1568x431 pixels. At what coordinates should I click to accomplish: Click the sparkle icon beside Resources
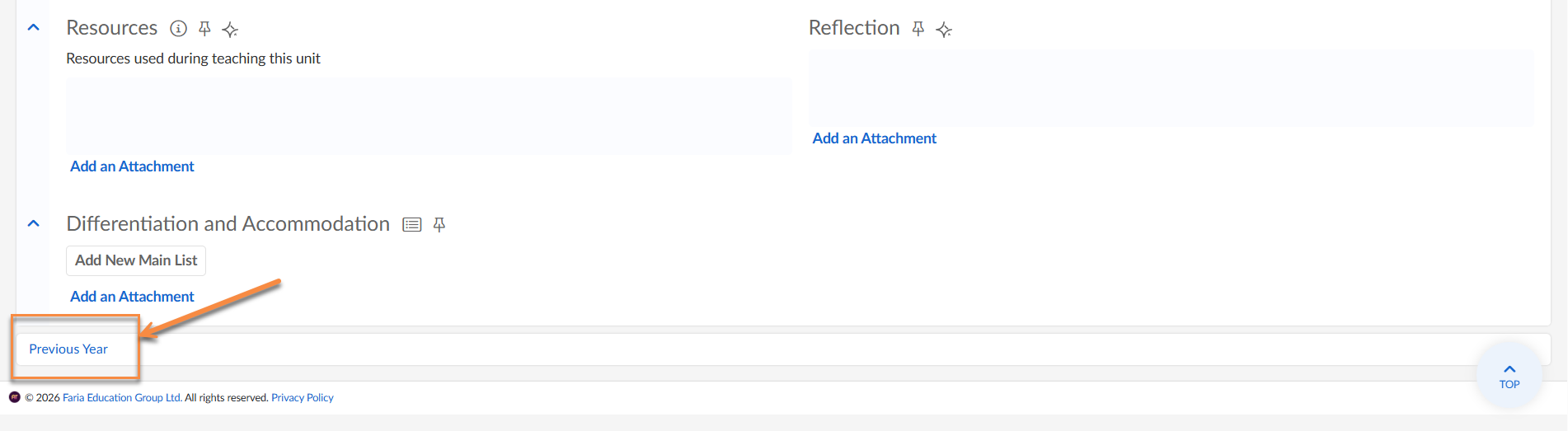230,30
